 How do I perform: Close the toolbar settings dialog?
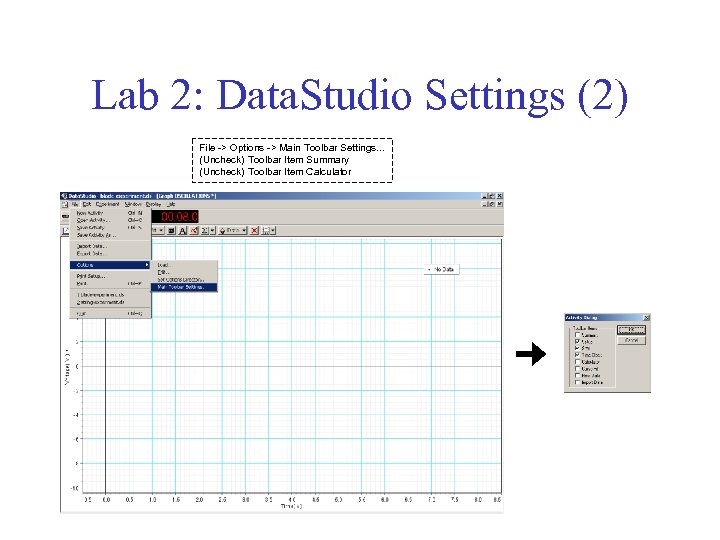click(x=646, y=317)
